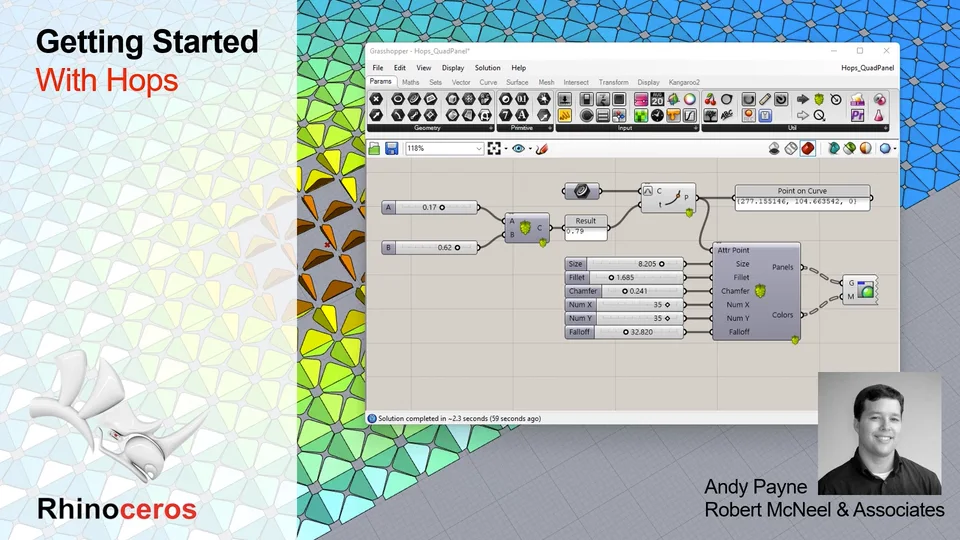Select the Clock icon in Input

pyautogui.click(x=657, y=115)
